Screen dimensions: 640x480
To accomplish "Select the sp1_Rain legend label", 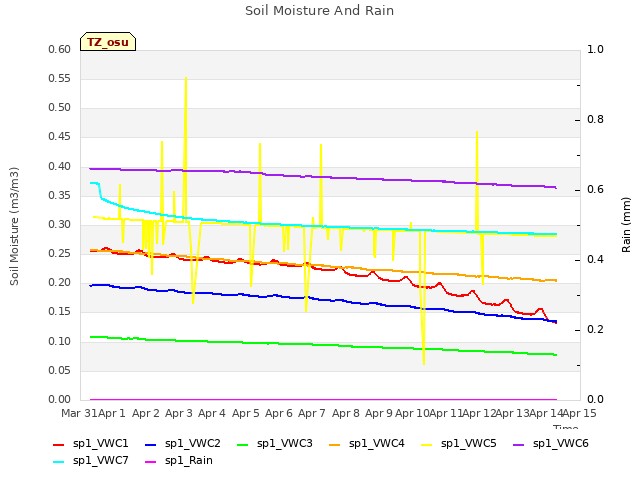I will [x=189, y=461].
